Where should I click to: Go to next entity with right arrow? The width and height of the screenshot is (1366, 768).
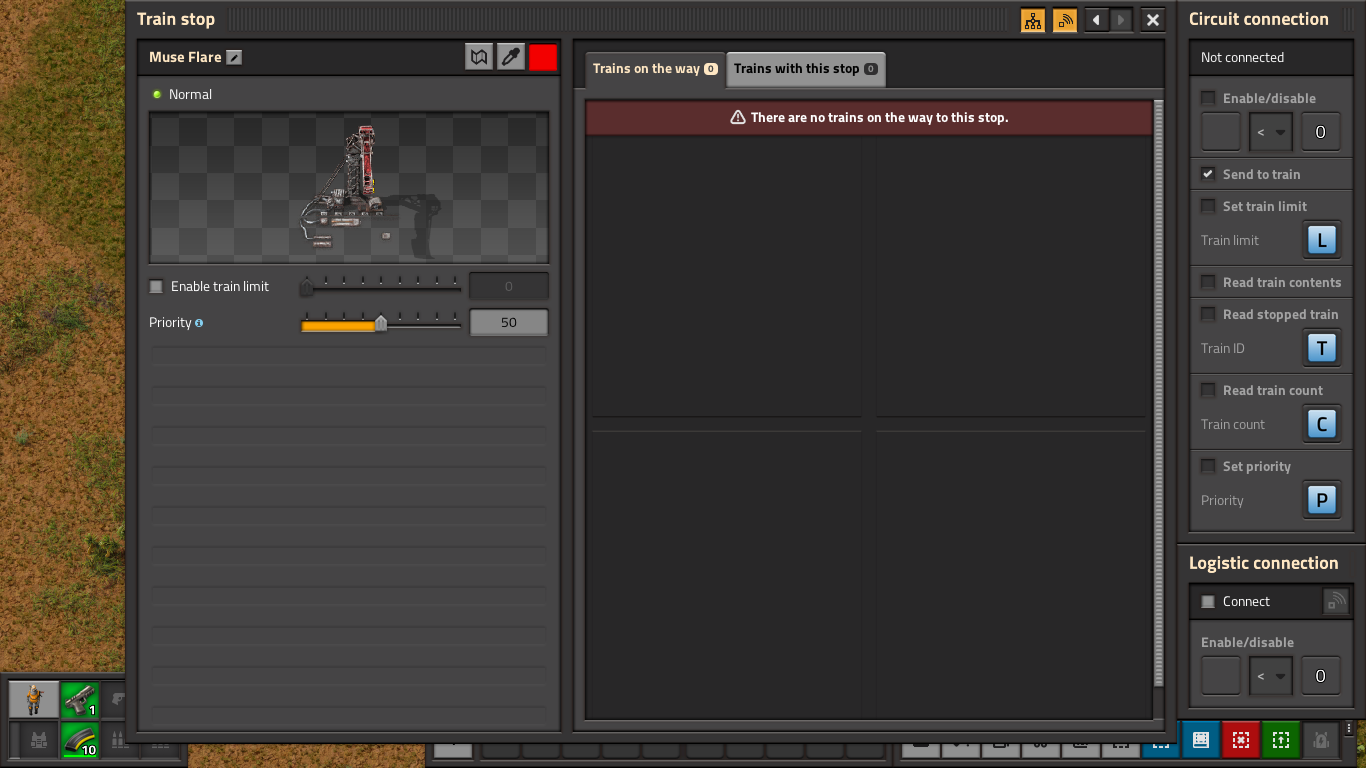click(1121, 20)
